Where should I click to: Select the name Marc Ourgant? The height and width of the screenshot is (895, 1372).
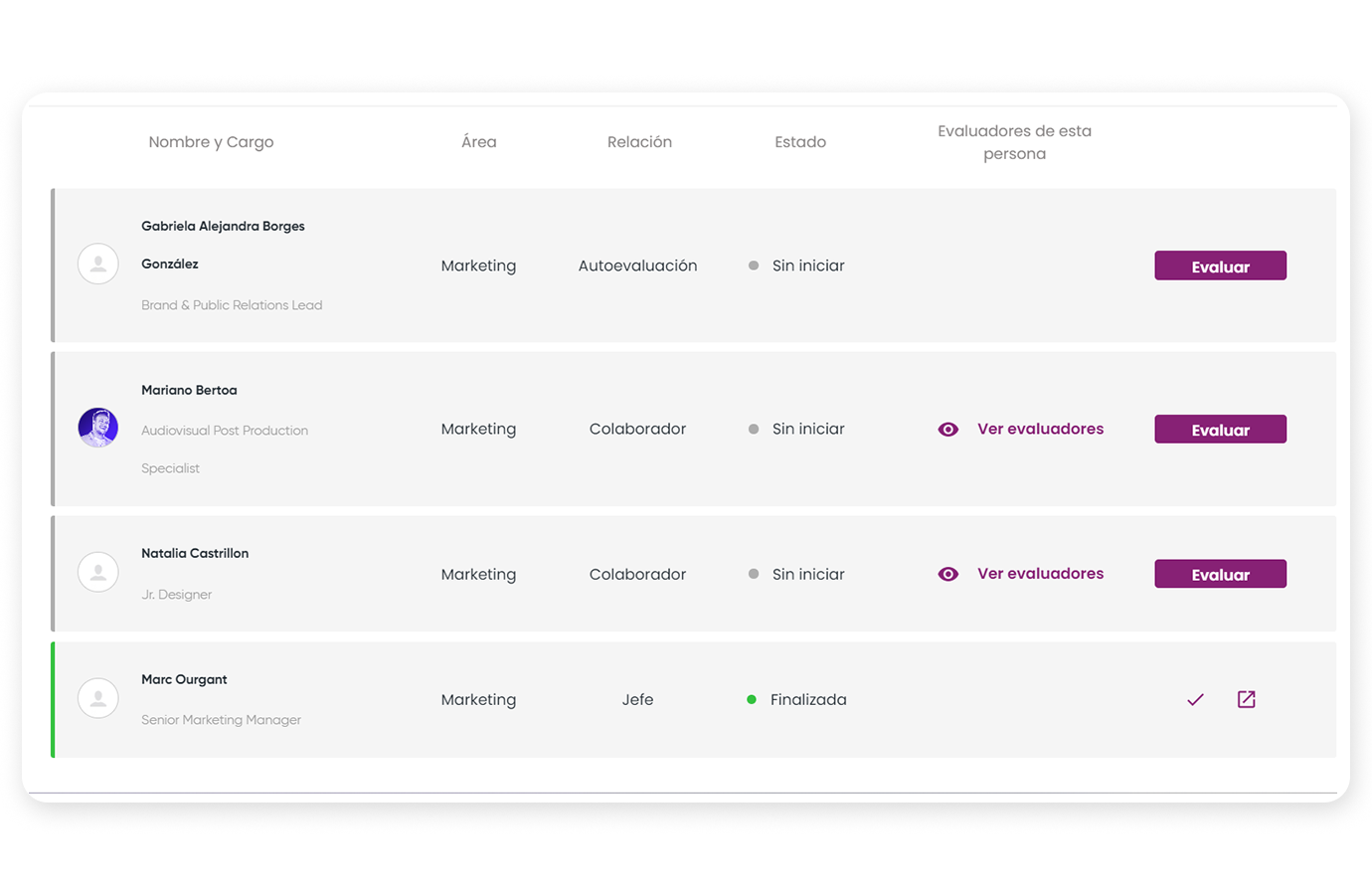click(184, 679)
